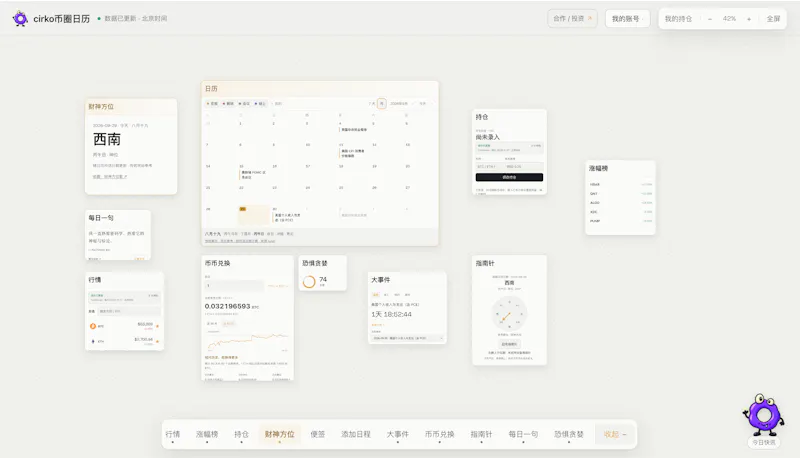Click the fear greed gauge ring
800x458 pixels.
tap(309, 282)
